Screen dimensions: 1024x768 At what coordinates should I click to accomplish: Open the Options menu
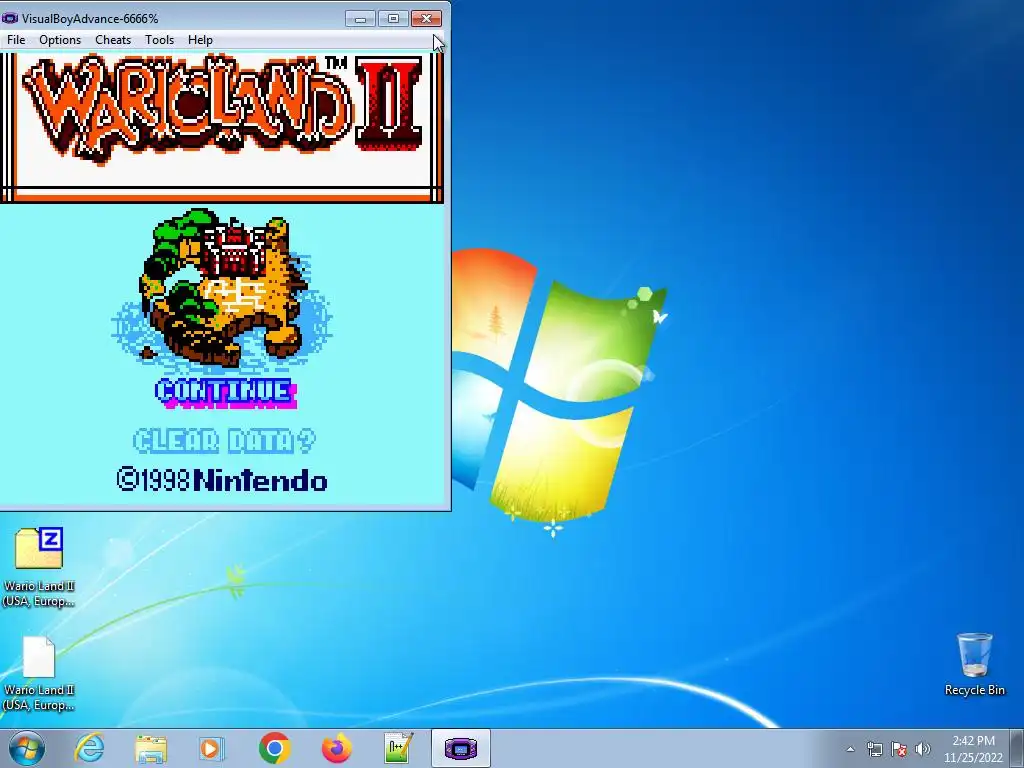(60, 40)
